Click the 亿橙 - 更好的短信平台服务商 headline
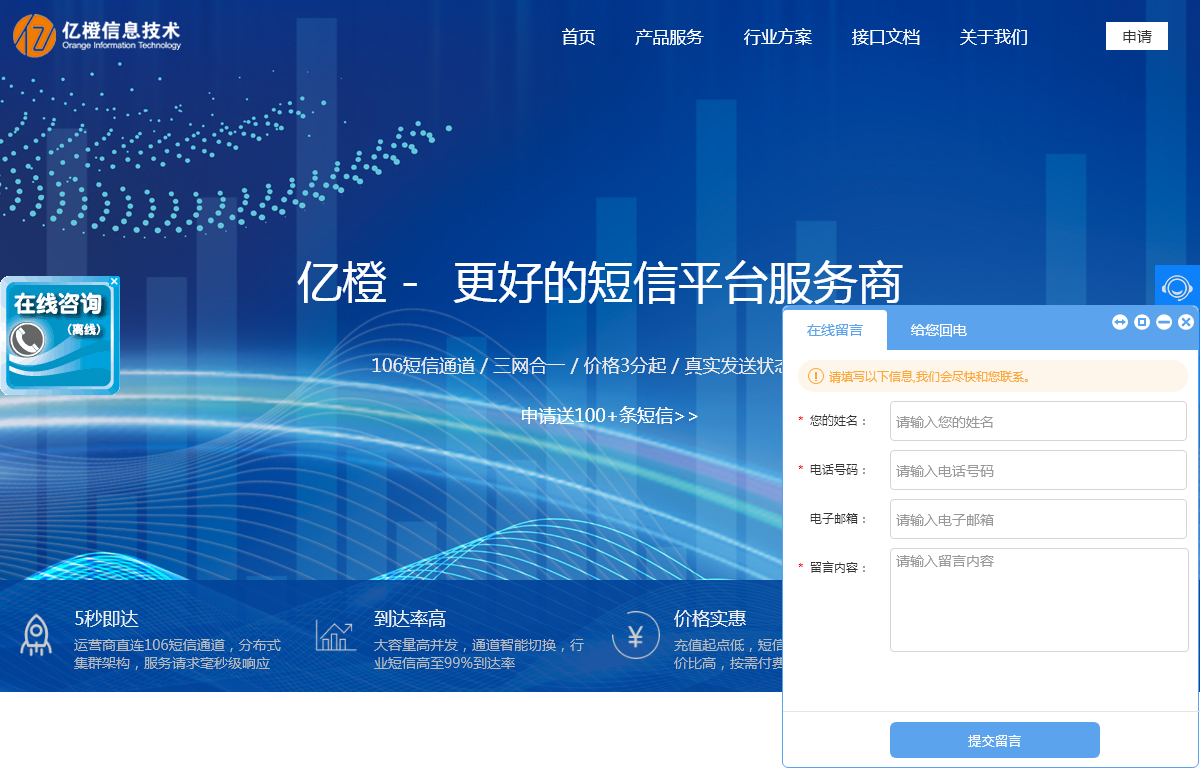 (600, 283)
